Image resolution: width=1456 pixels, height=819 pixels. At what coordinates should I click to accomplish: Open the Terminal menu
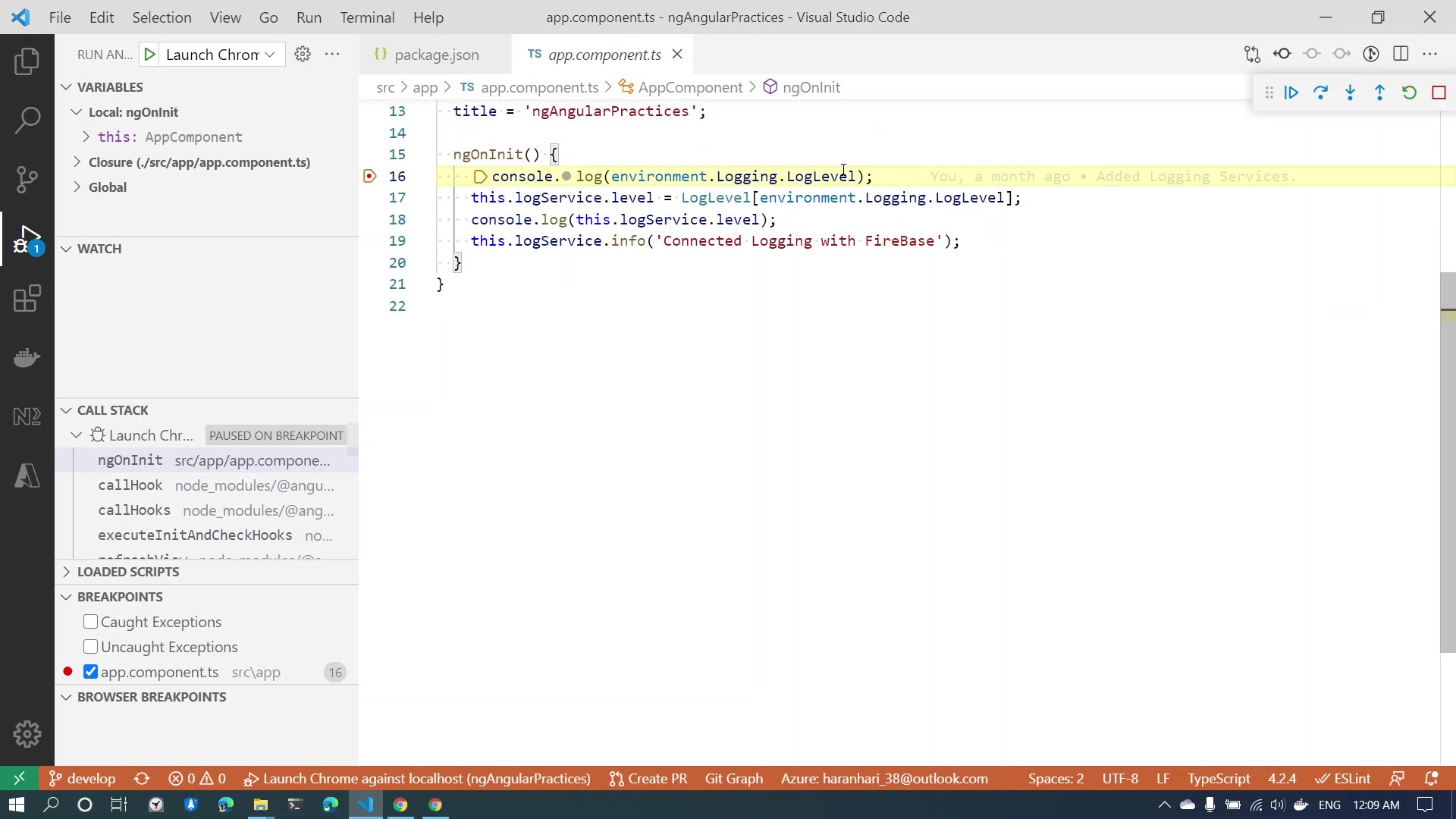click(367, 17)
